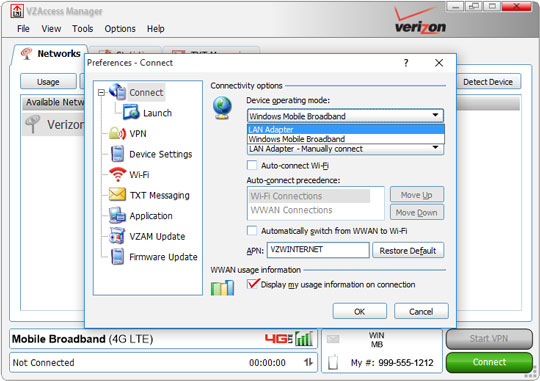This screenshot has width=540, height=381.
Task: Collapse the Connect tree node
Action: pos(101,92)
